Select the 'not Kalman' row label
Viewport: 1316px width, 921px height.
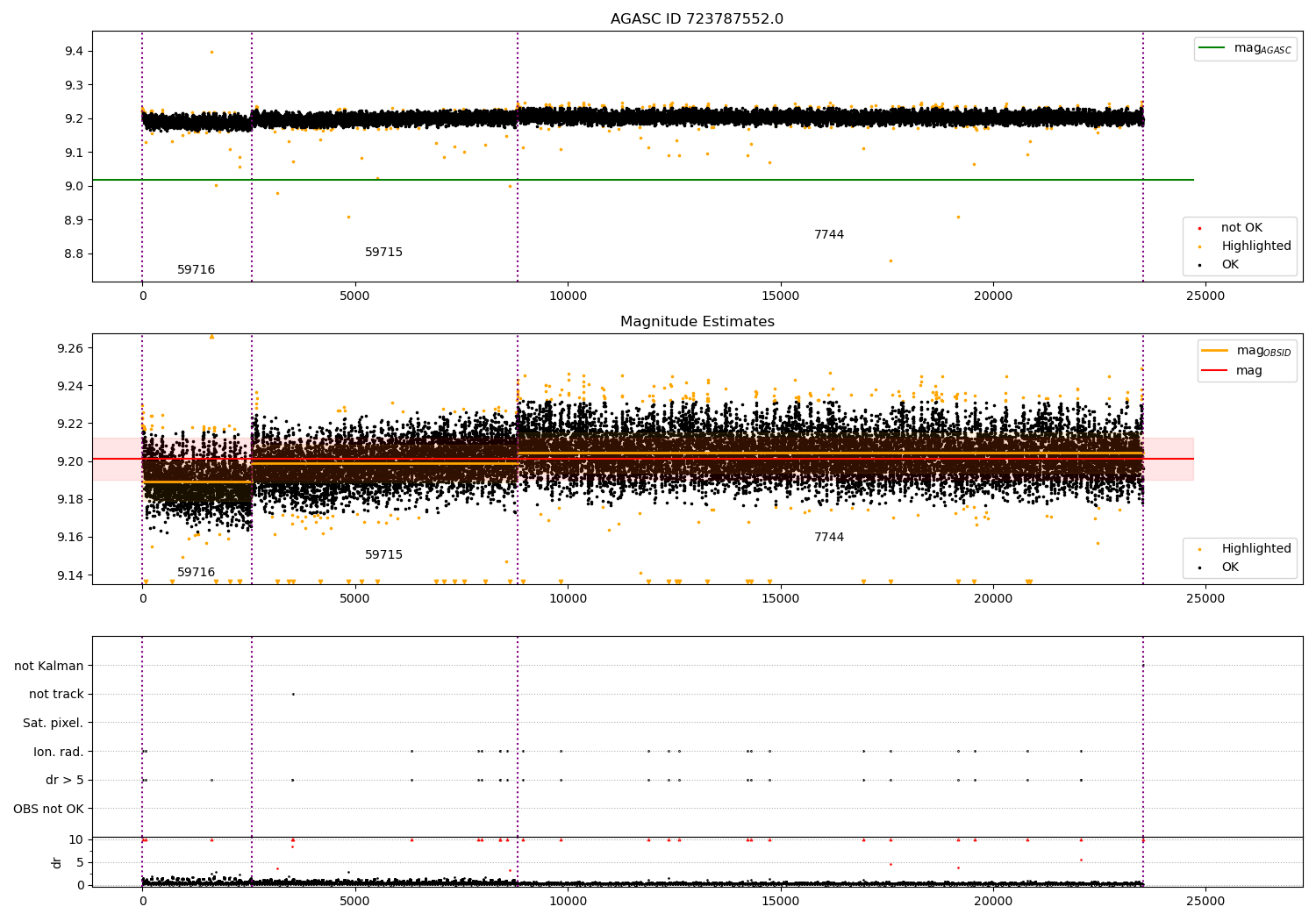pyautogui.click(x=49, y=666)
